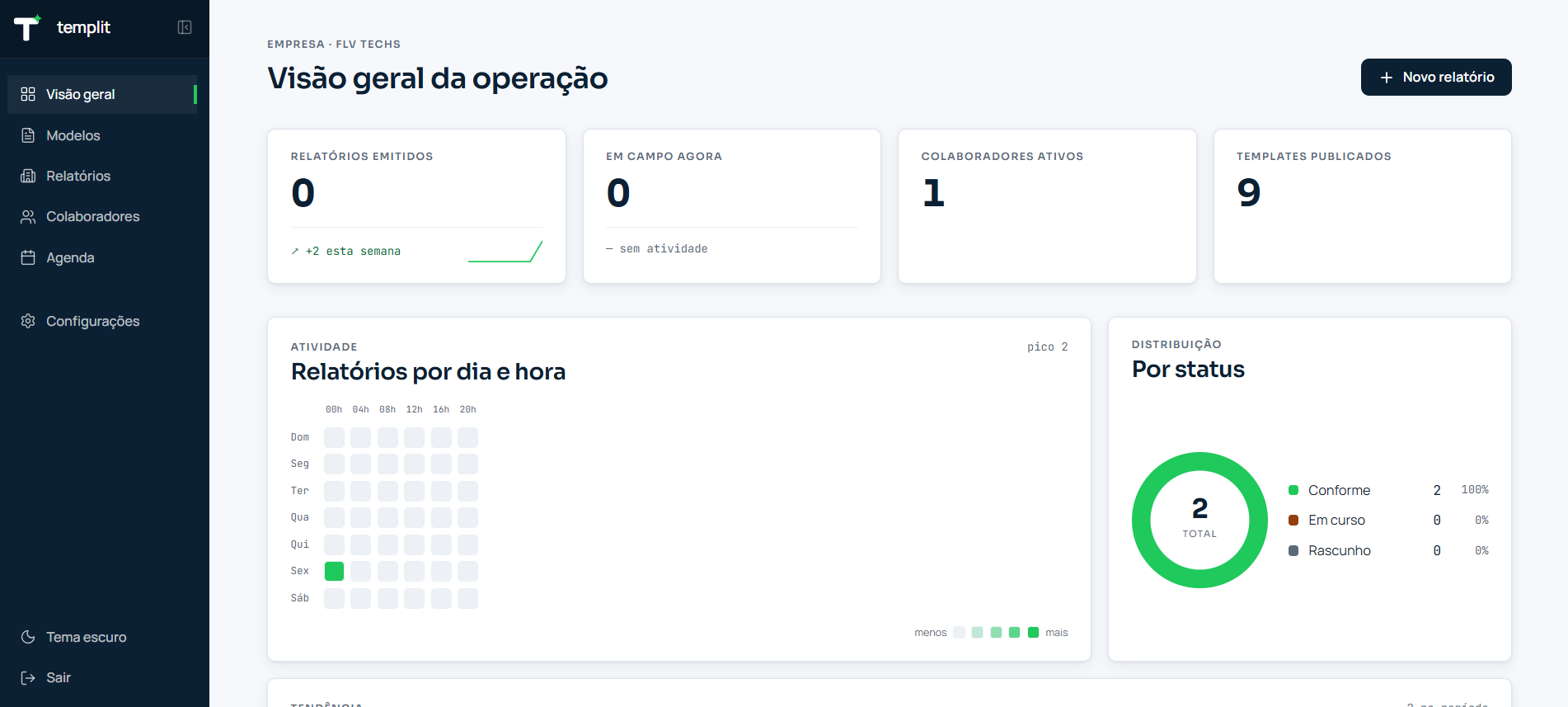Click the Em curso status label
The height and width of the screenshot is (707, 1568).
1336,520
